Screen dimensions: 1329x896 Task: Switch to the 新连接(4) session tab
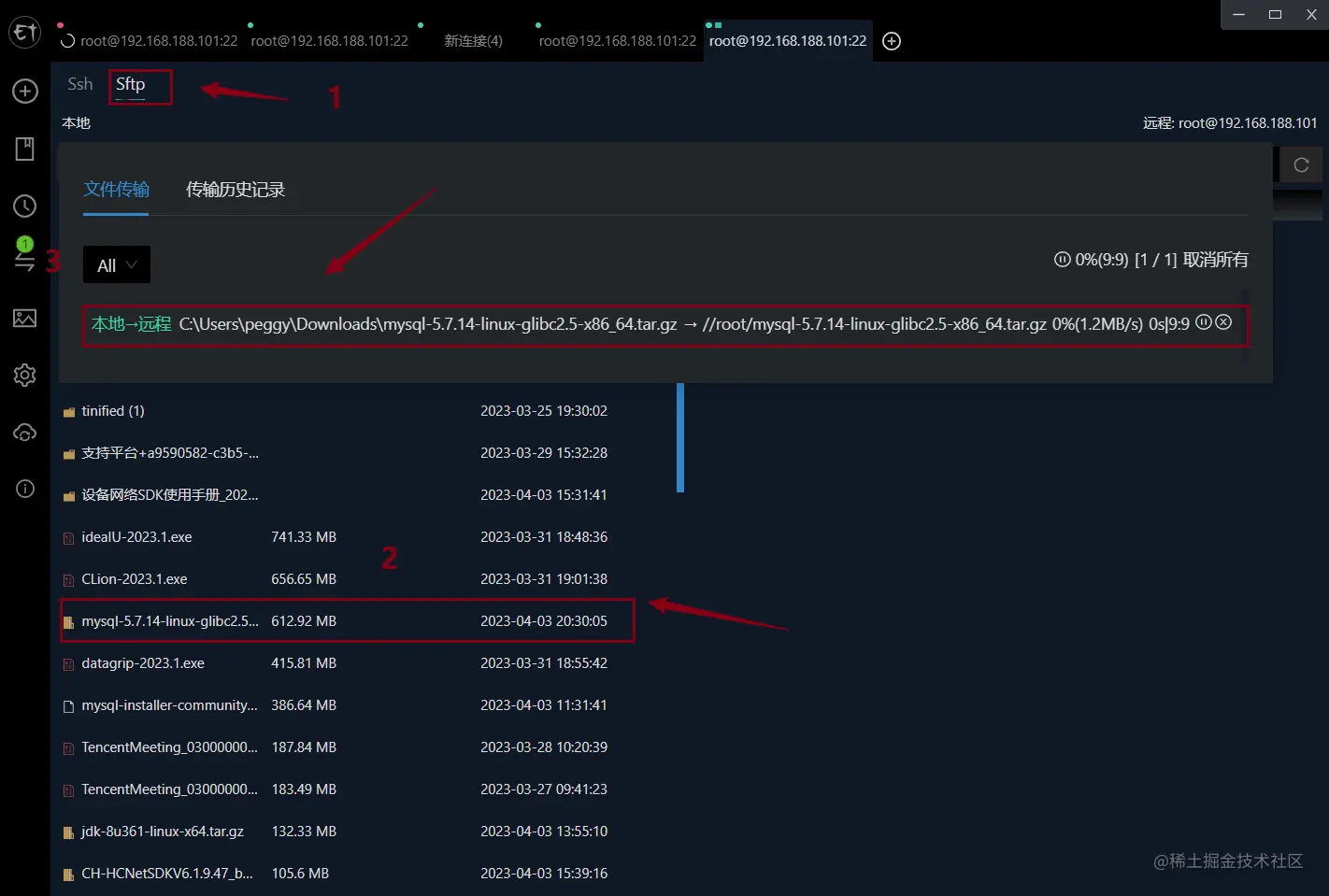point(473,41)
